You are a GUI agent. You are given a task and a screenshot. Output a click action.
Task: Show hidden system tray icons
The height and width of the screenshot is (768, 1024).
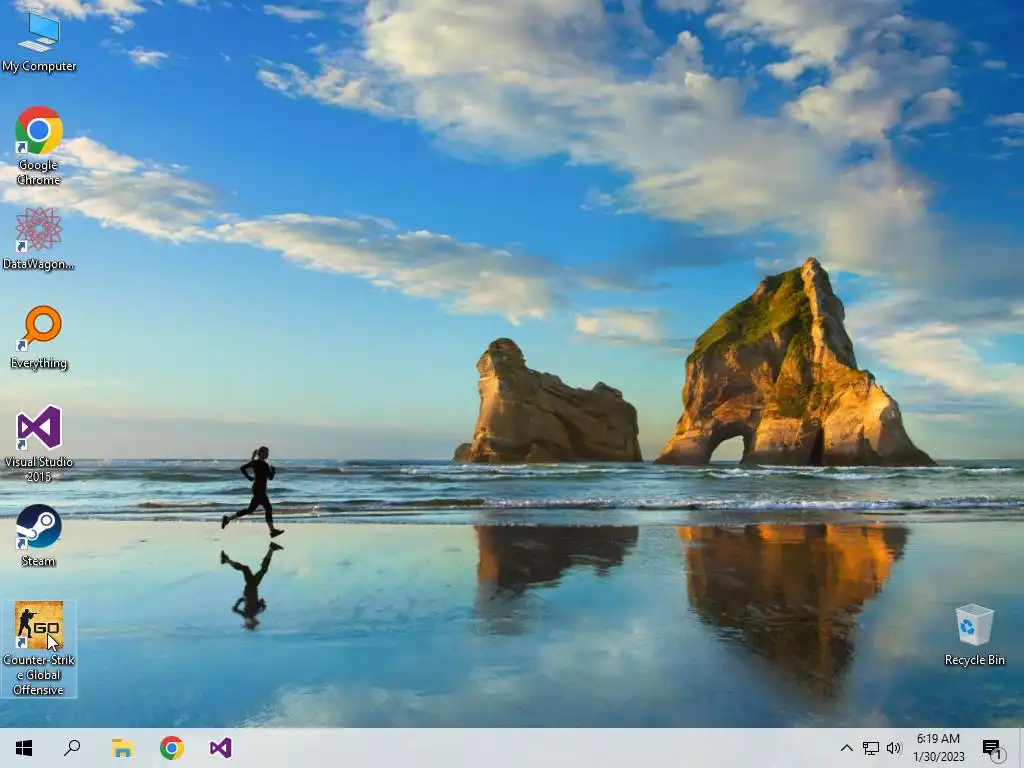tap(846, 748)
